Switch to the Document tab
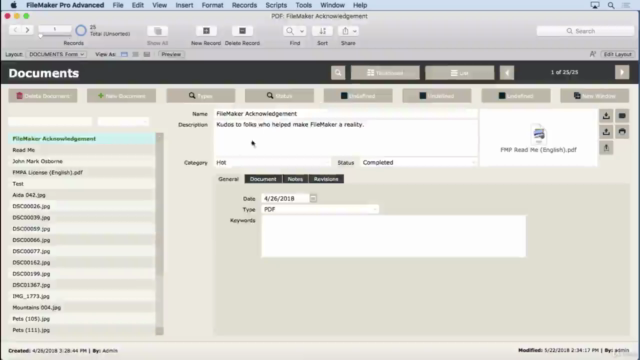The width and height of the screenshot is (640, 360). coord(263,179)
